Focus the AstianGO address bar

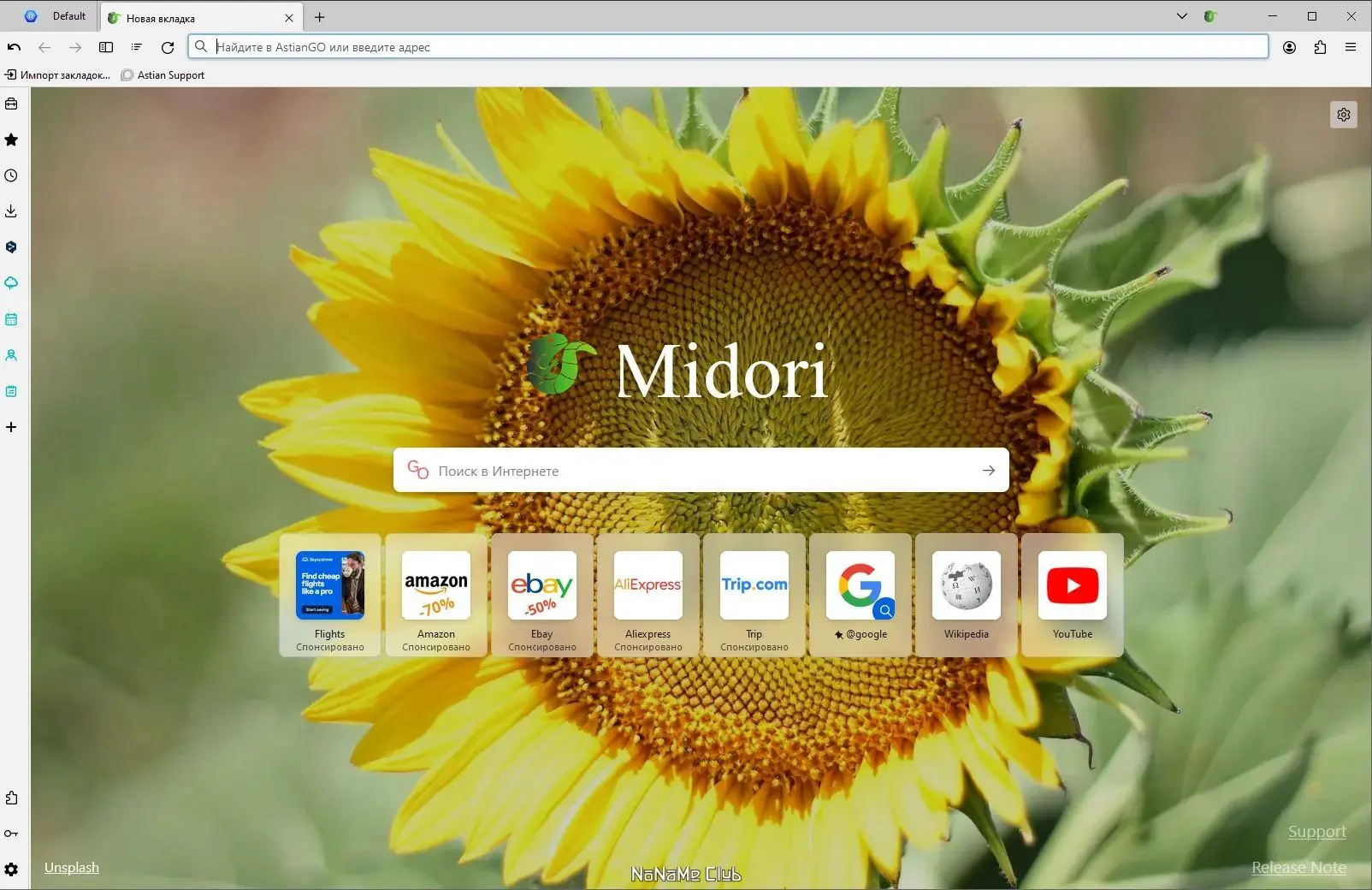click(x=728, y=47)
